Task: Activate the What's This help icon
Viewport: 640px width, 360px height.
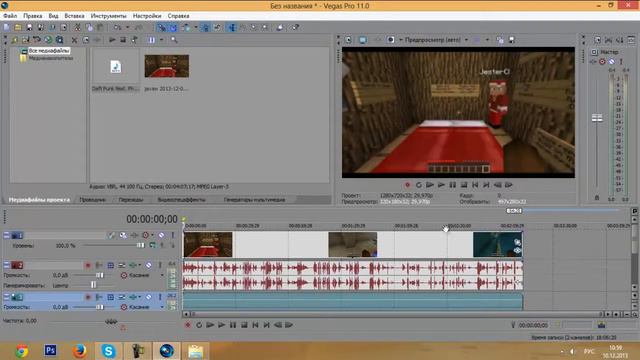Action: click(295, 27)
